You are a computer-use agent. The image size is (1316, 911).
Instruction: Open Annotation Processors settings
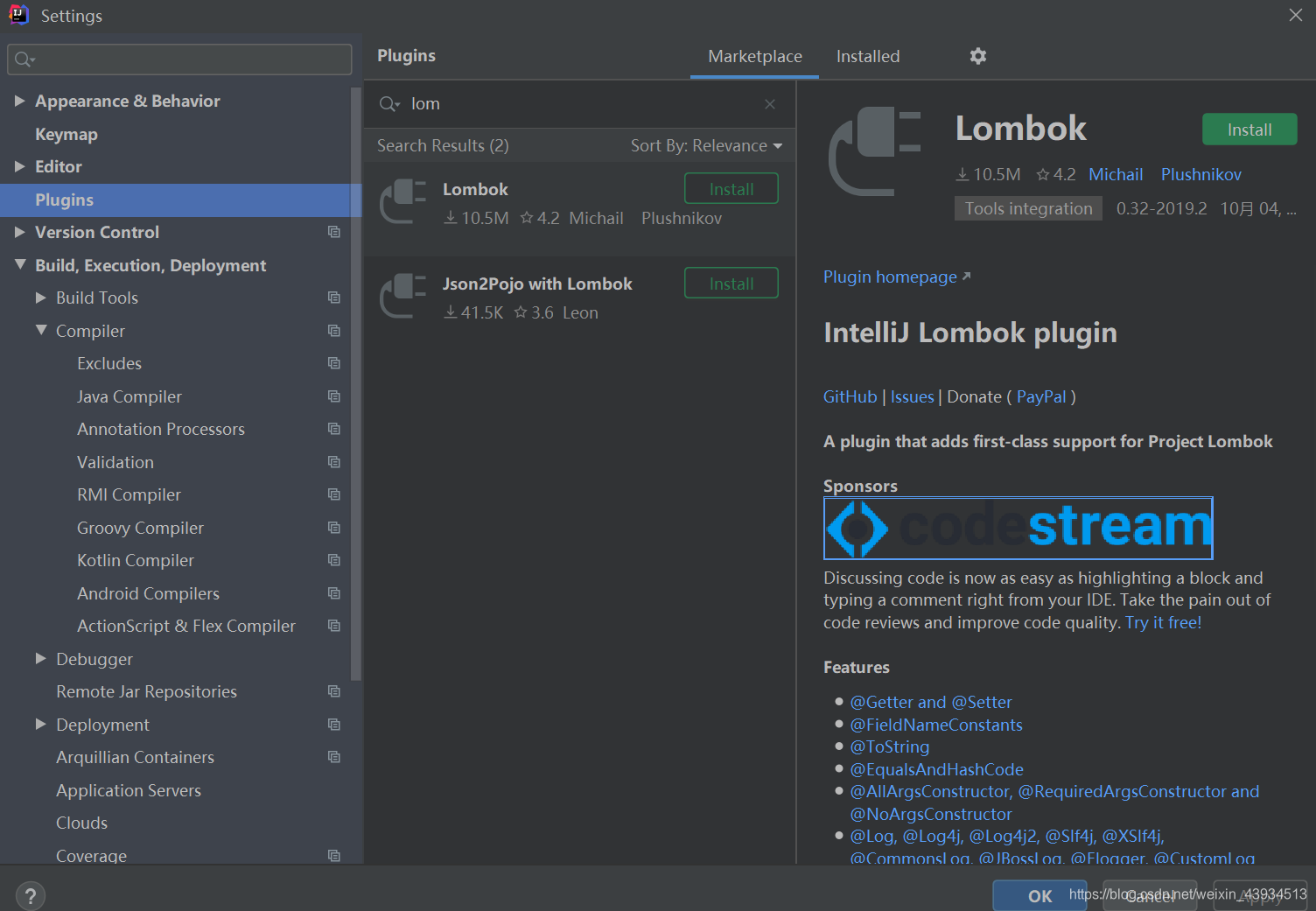pos(161,430)
